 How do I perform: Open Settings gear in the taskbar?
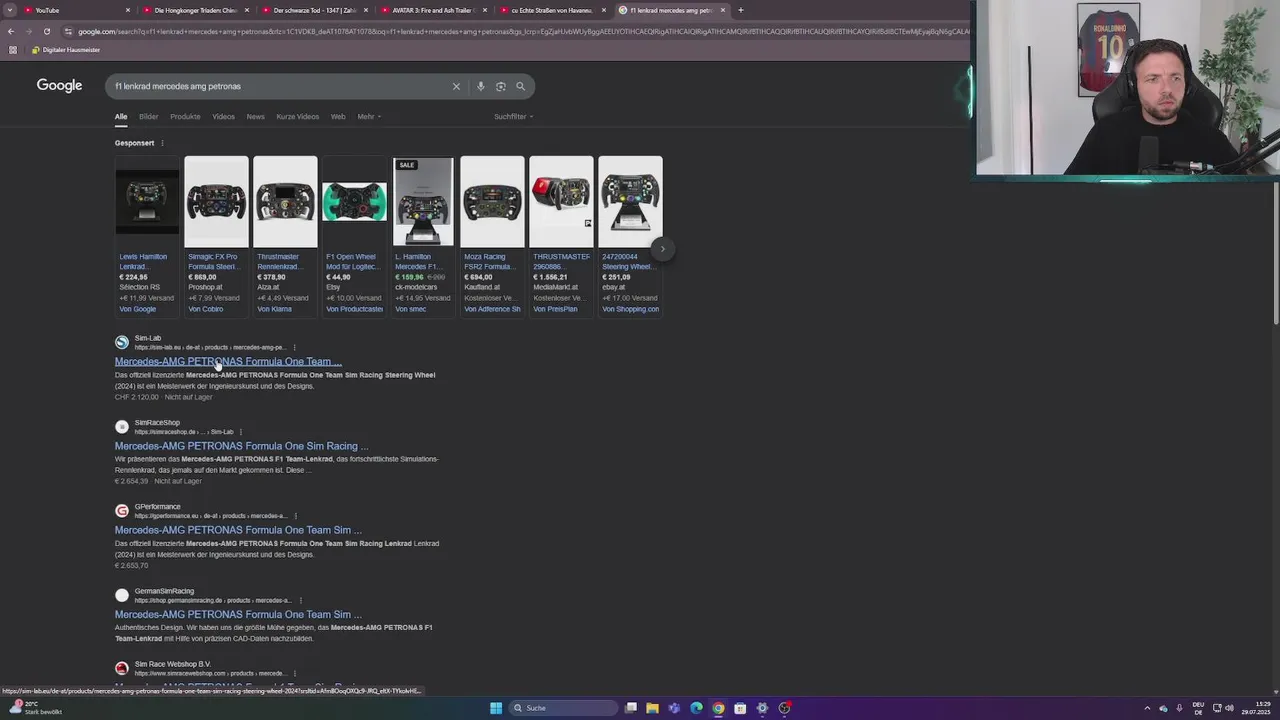tap(762, 708)
